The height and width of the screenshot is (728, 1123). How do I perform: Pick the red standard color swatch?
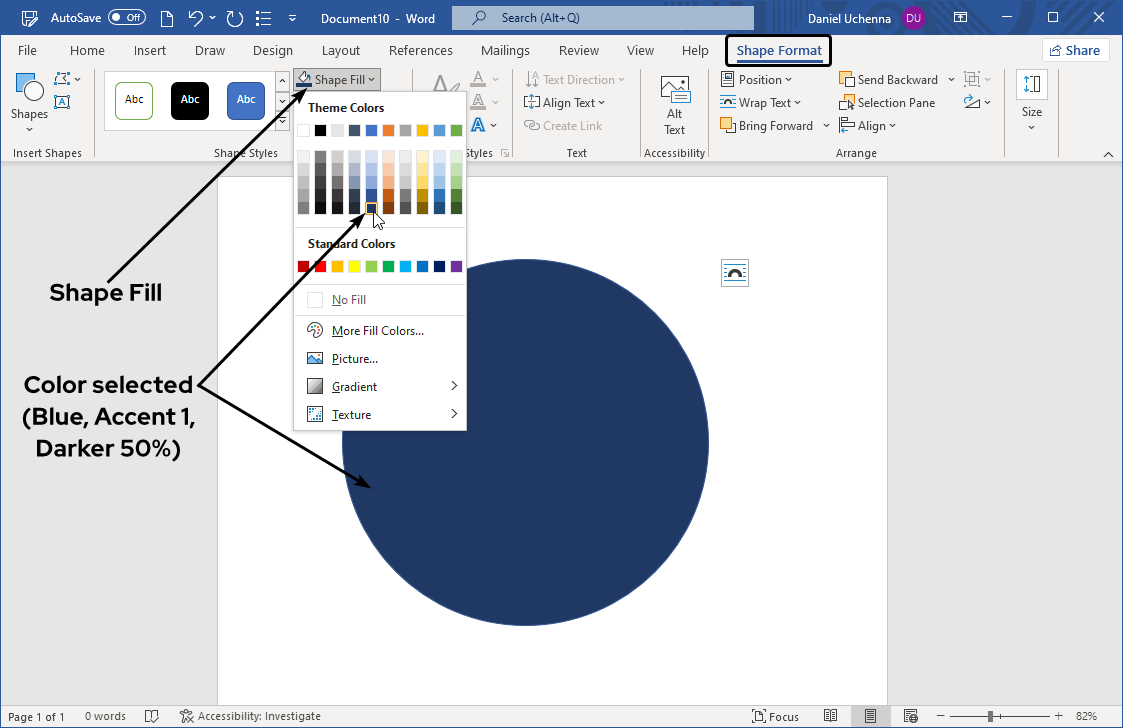(x=321, y=266)
